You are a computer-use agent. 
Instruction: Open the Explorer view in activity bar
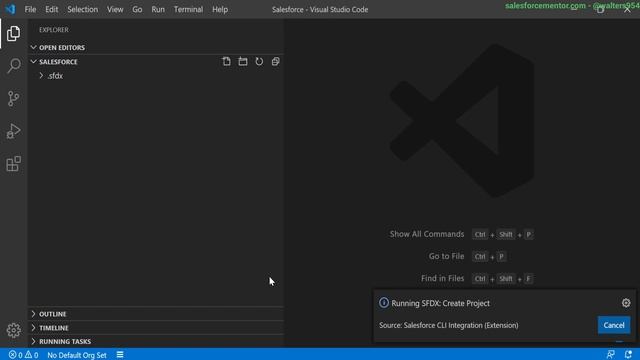13,33
